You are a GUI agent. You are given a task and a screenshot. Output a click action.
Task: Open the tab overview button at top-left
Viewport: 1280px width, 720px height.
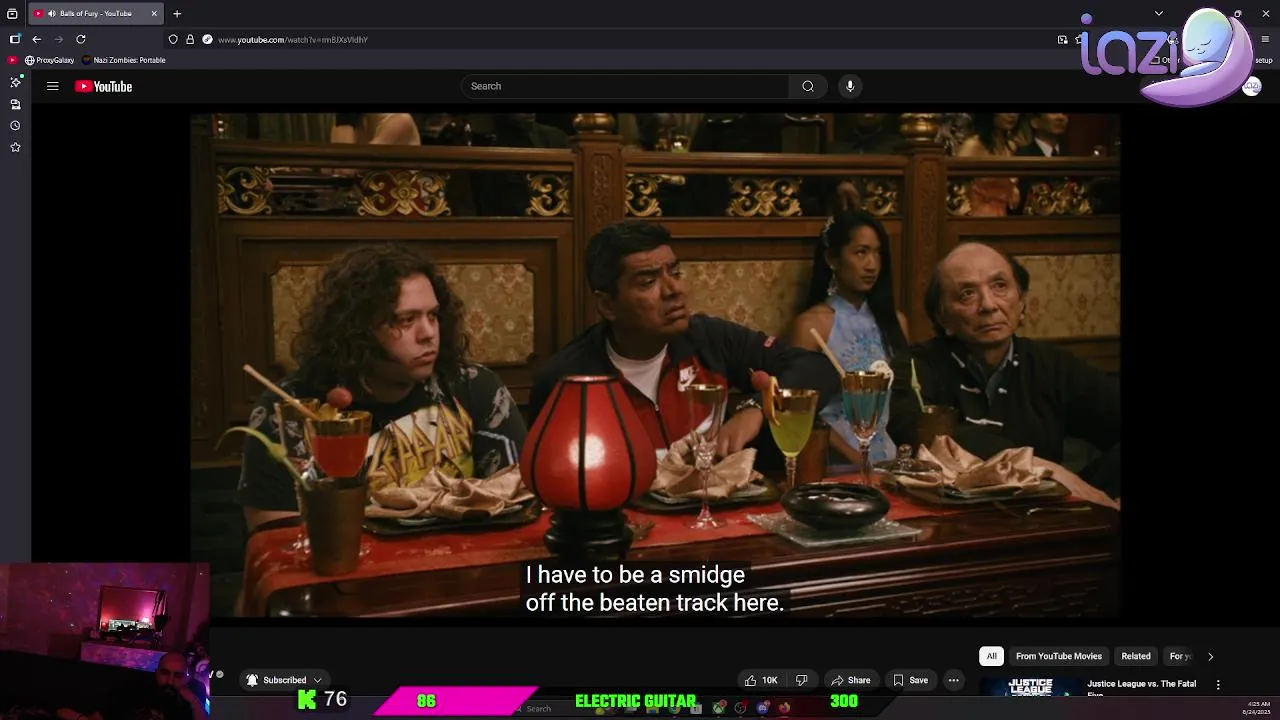[12, 14]
